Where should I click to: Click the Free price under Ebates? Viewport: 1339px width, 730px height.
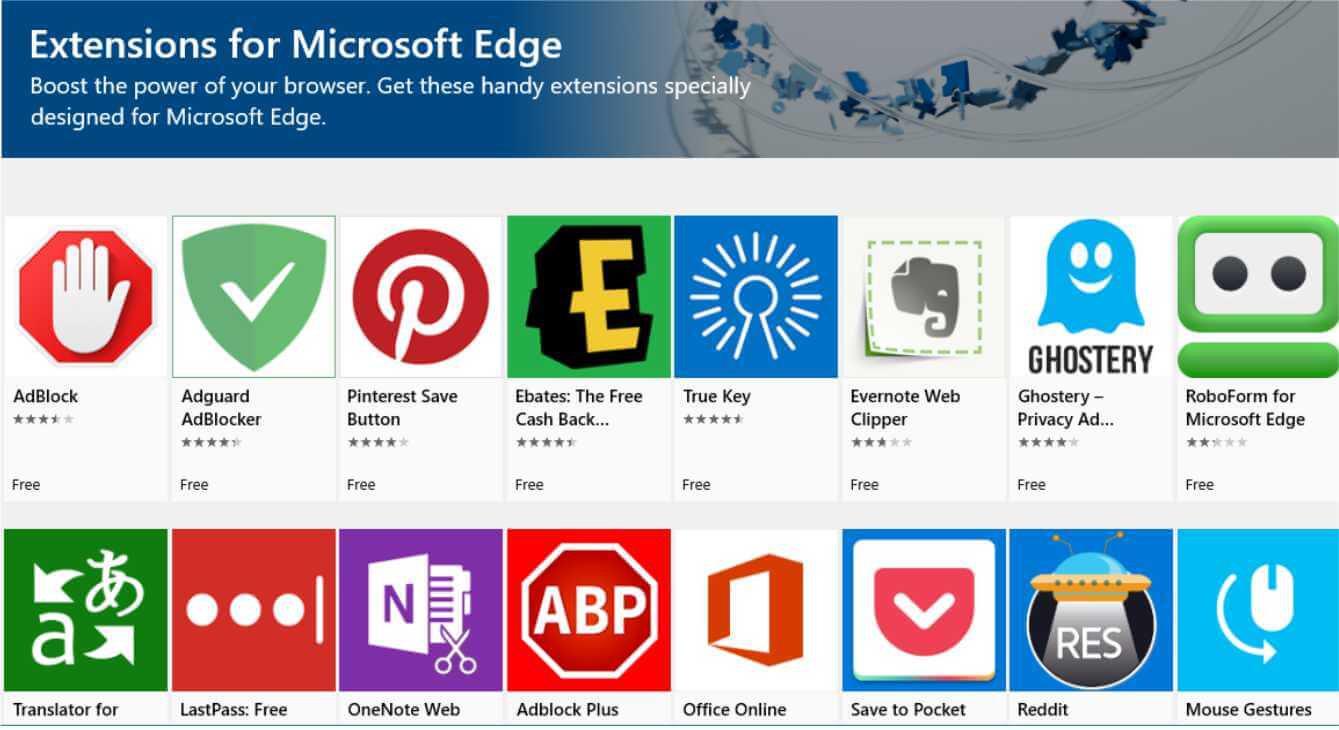tap(529, 485)
